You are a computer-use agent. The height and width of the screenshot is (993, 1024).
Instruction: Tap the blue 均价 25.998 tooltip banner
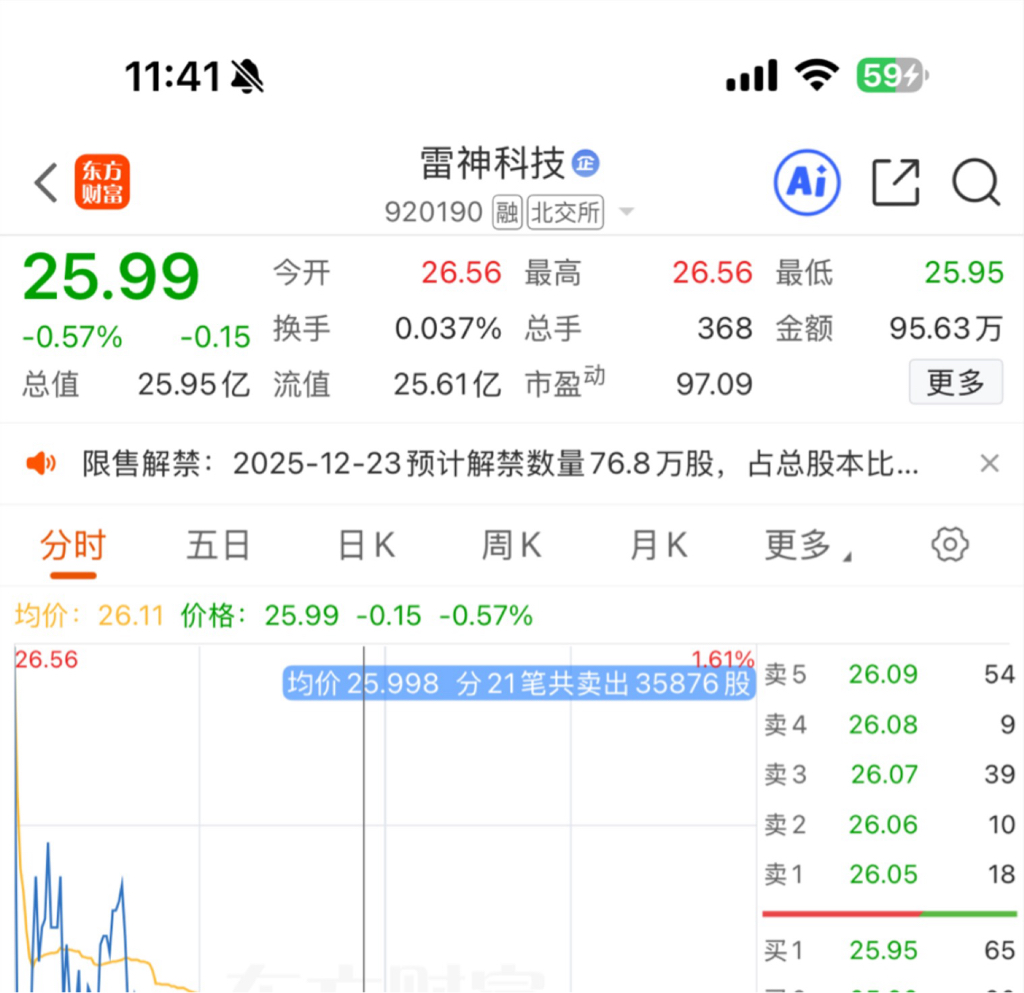(519, 684)
